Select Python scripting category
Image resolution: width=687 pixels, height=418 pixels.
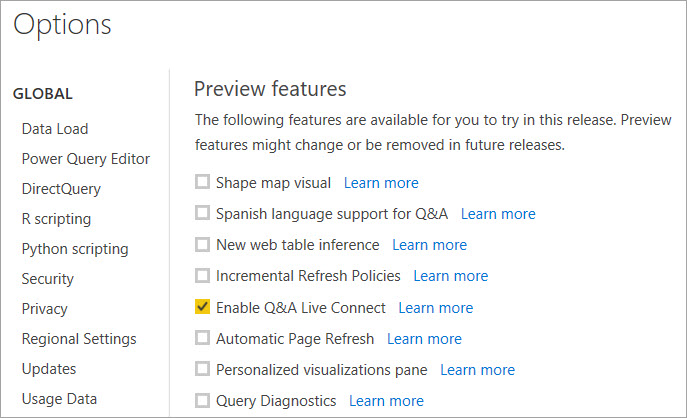click(75, 249)
